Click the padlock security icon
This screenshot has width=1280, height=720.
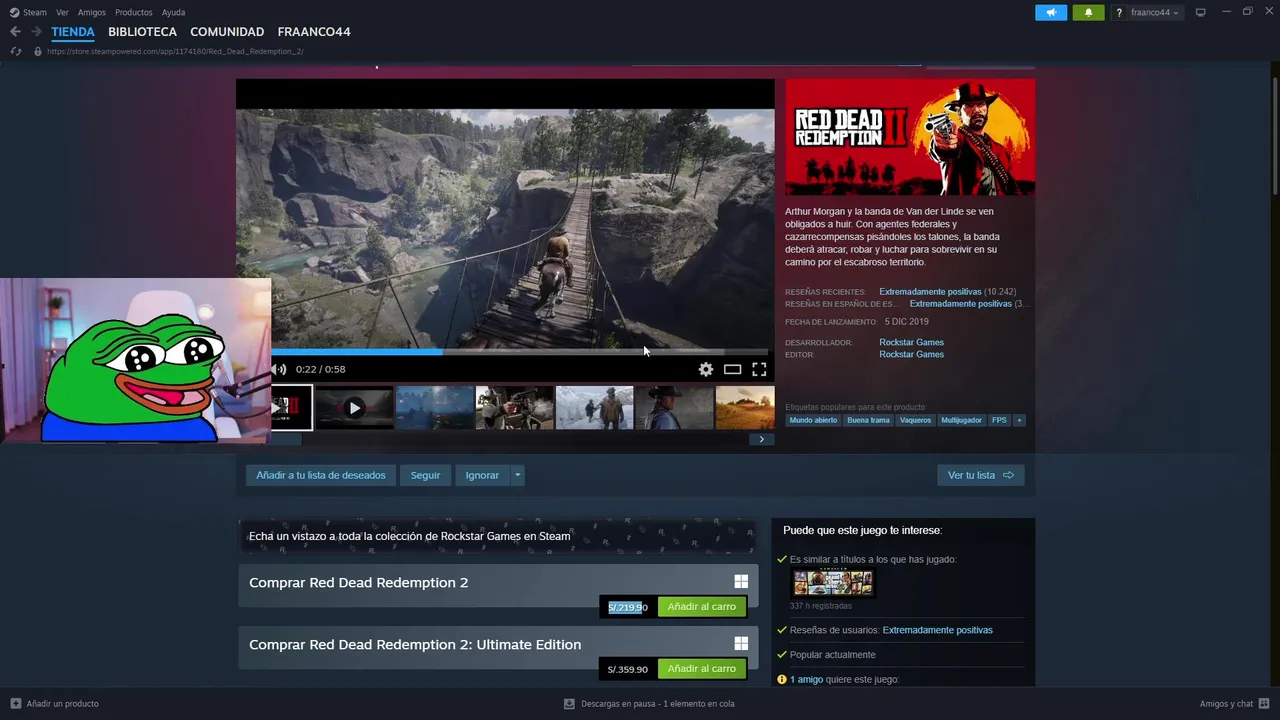click(x=38, y=51)
